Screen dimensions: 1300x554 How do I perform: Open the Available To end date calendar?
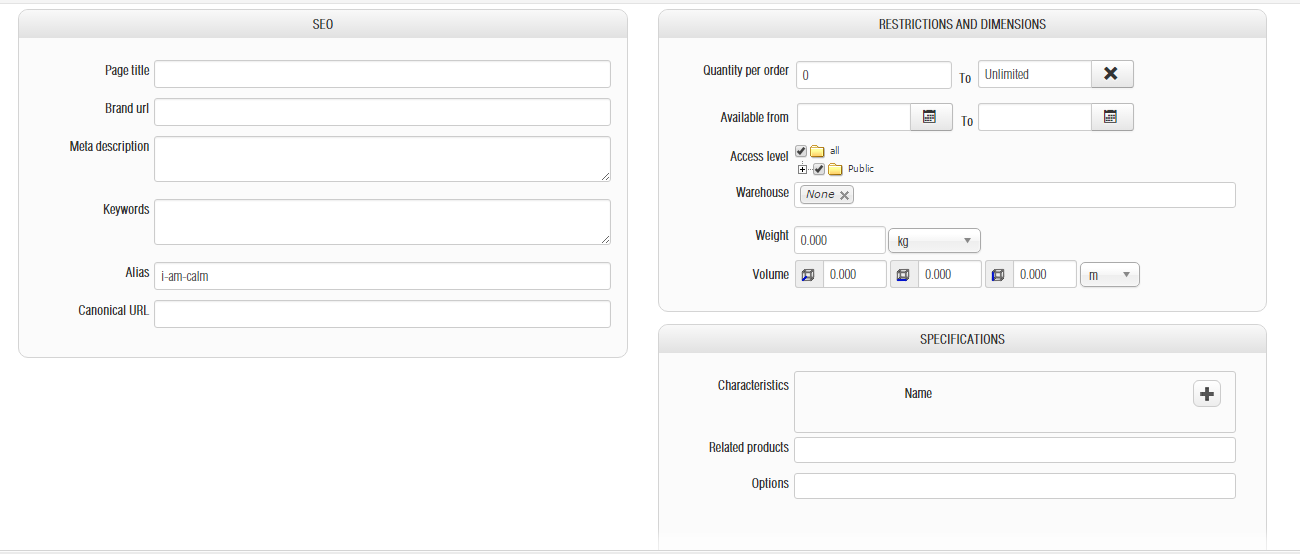pyautogui.click(x=1110, y=117)
